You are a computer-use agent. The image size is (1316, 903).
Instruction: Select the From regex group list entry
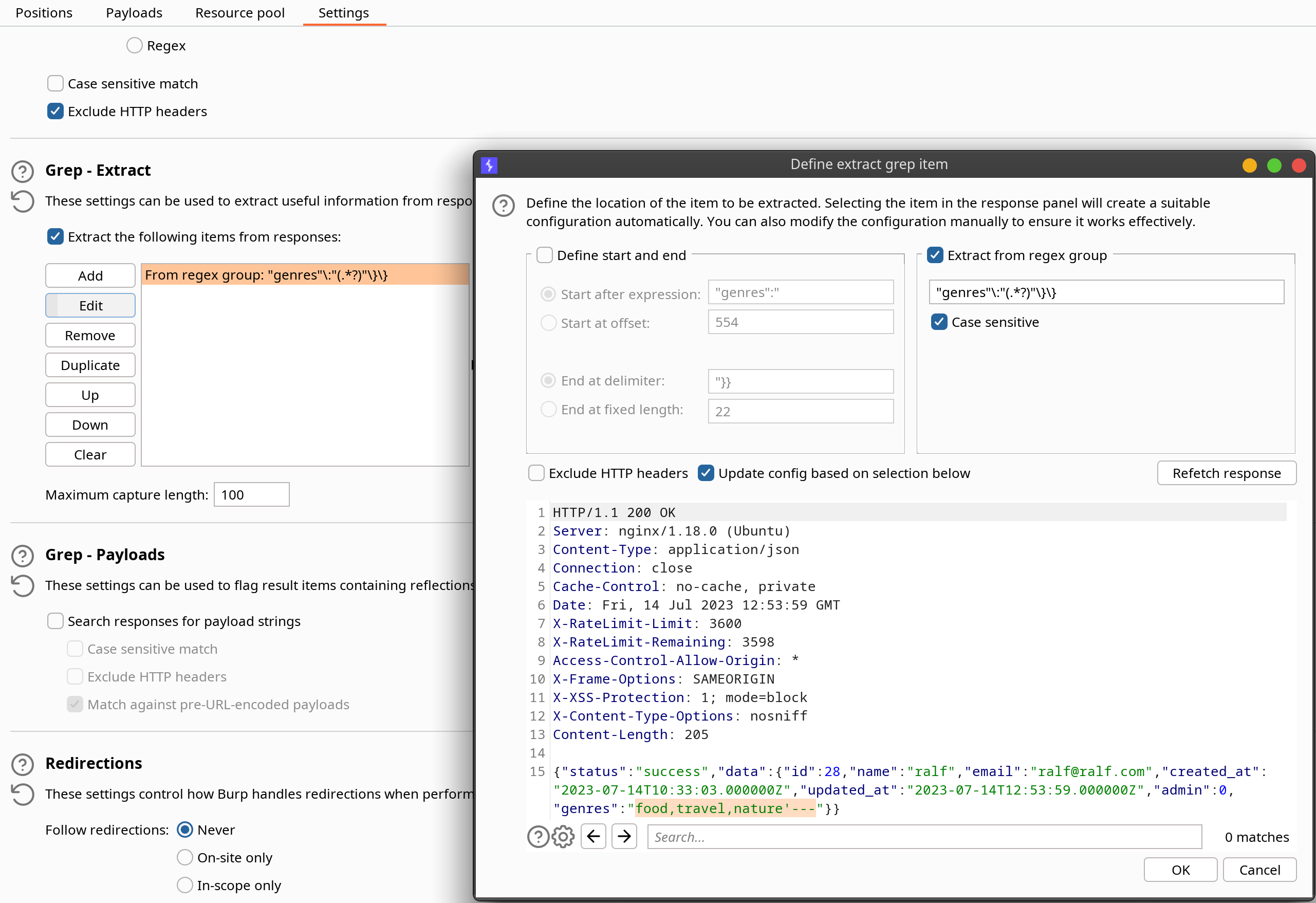[305, 275]
